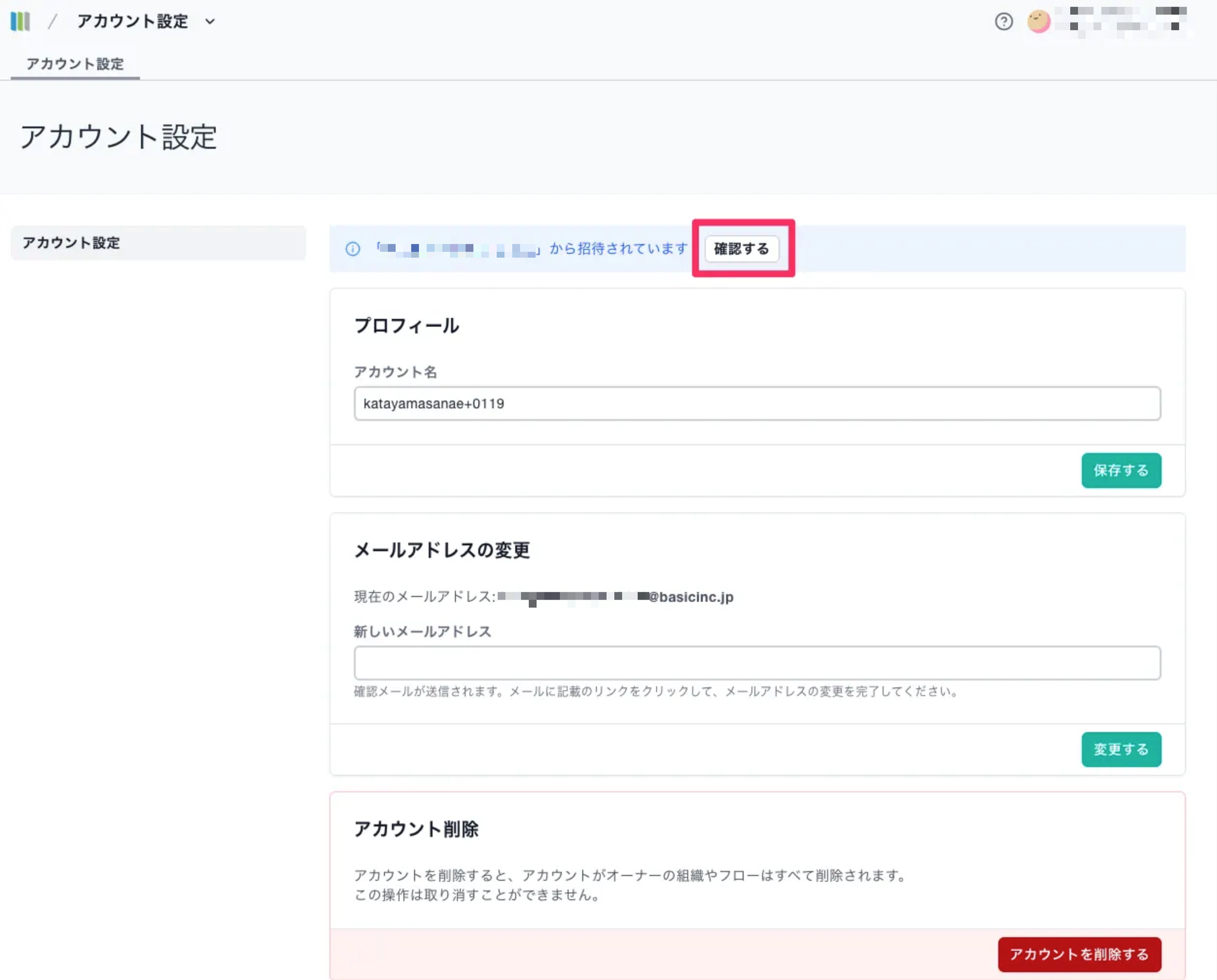Click the current @basicinc.jp email address
1217x980 pixels.
pyautogui.click(x=615, y=597)
